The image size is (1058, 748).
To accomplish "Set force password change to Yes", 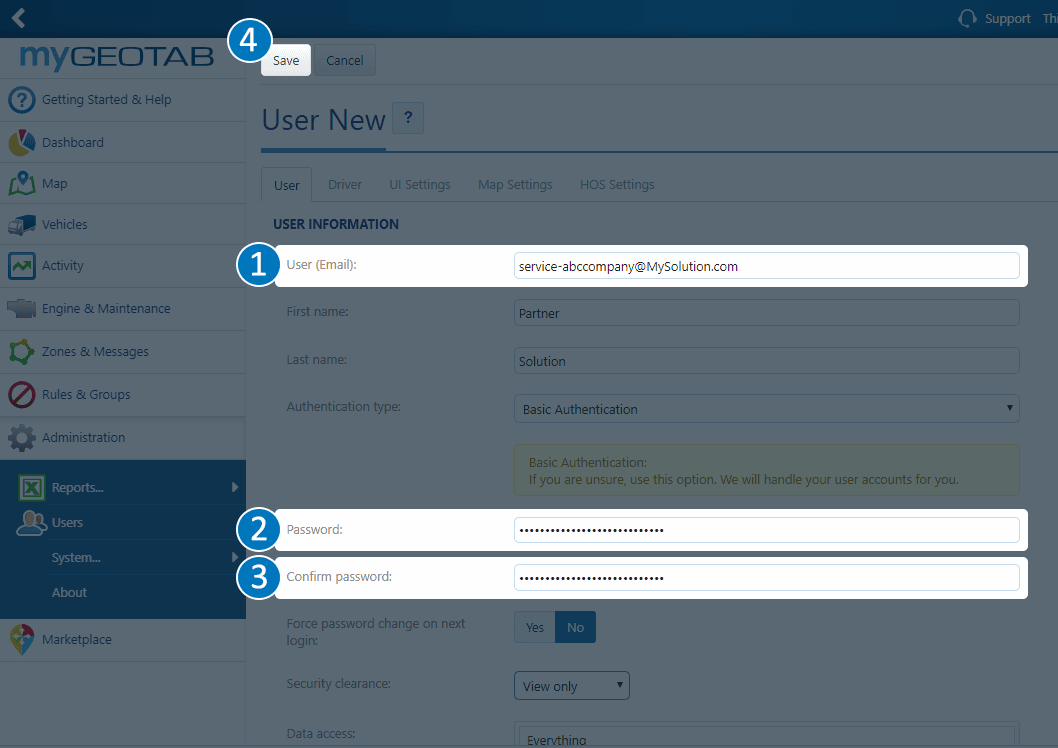I will pos(535,627).
